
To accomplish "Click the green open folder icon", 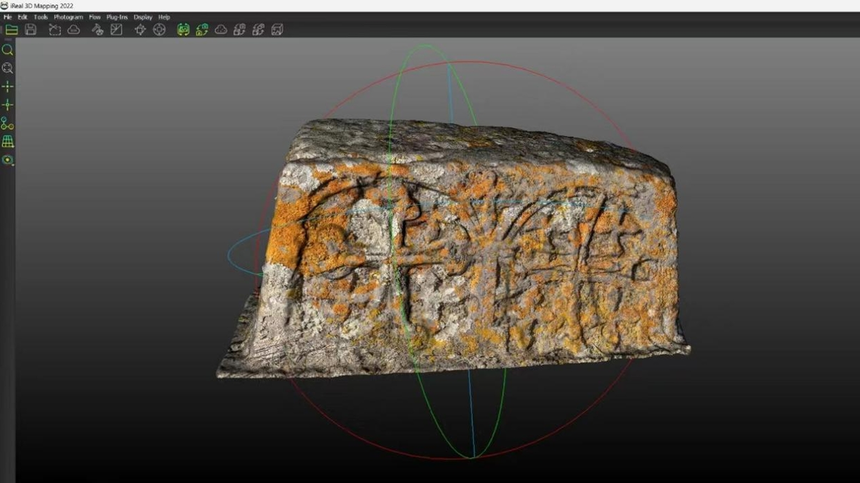I will pos(12,30).
